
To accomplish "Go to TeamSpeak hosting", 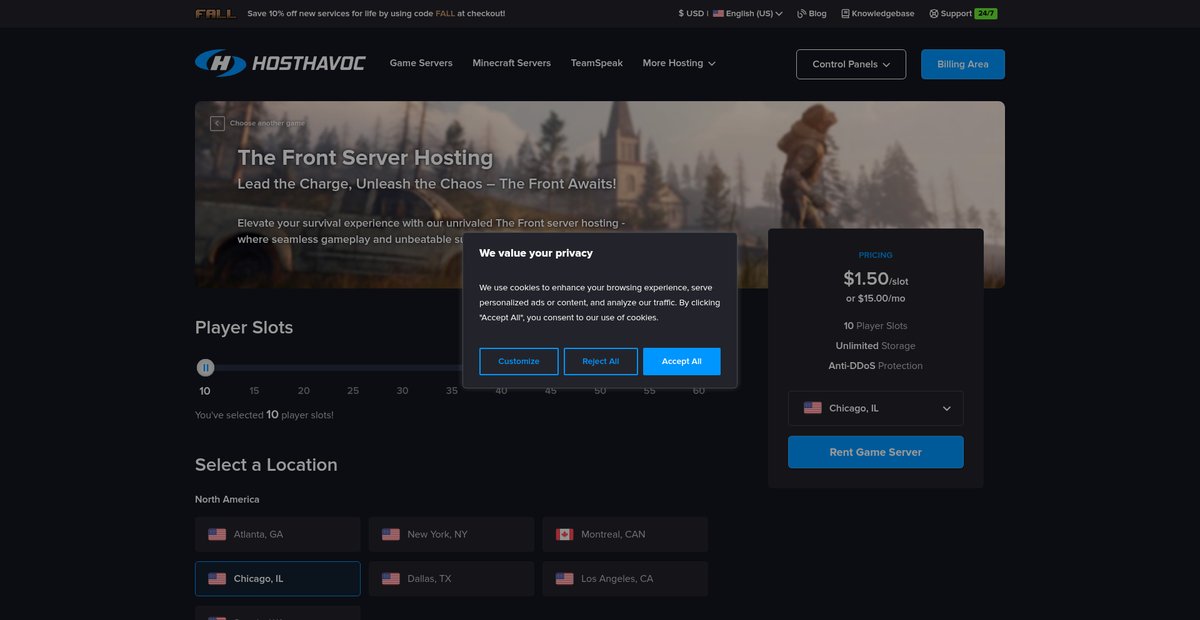I will (x=597, y=63).
